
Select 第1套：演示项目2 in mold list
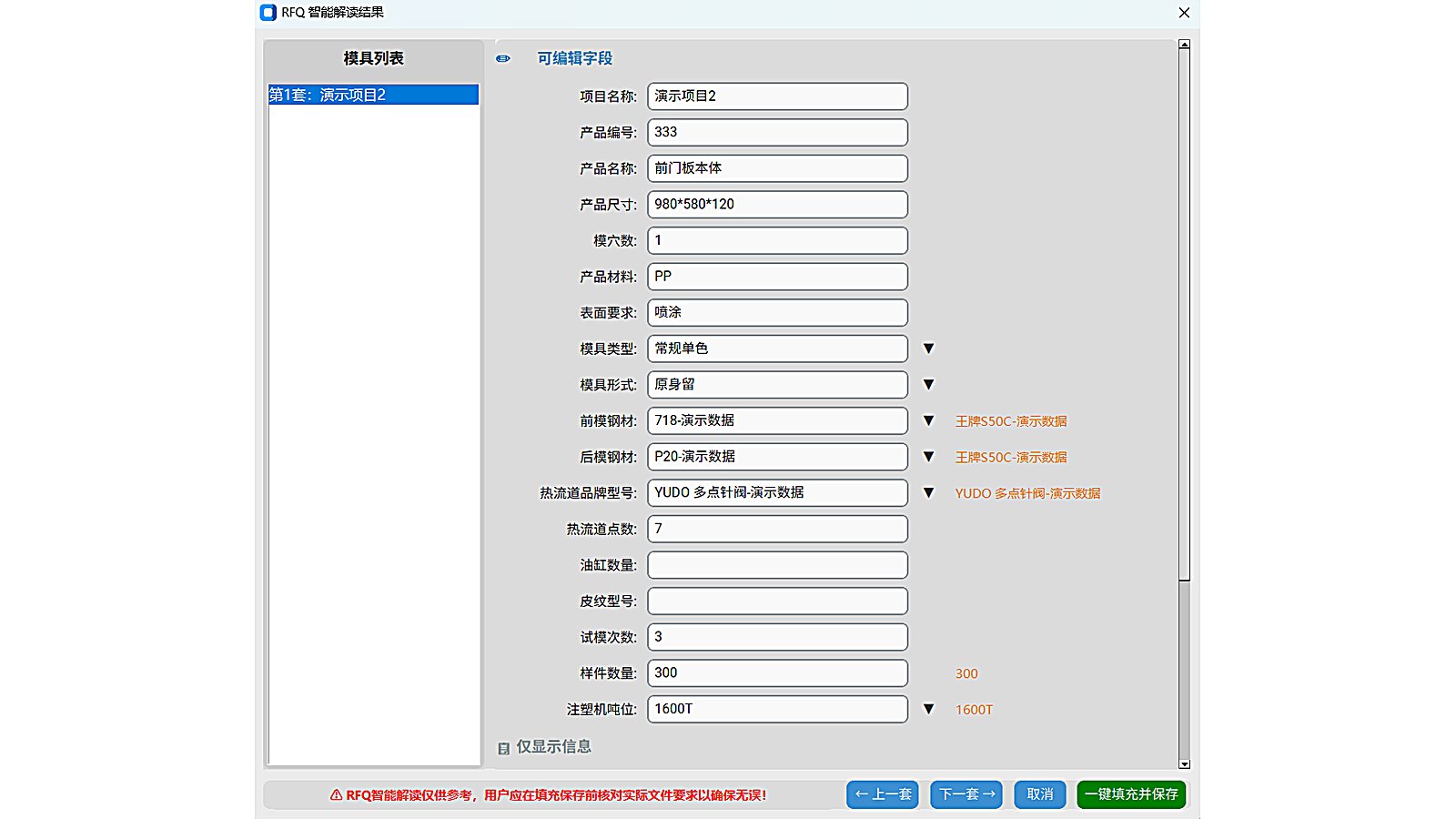(373, 95)
